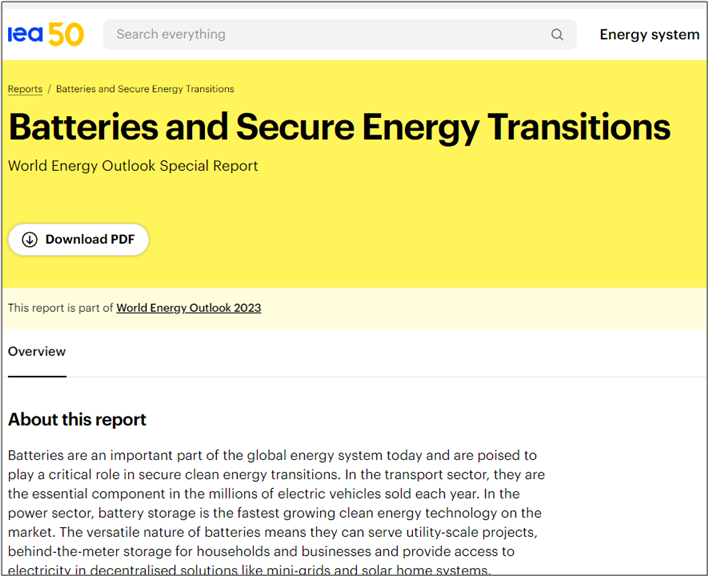The width and height of the screenshot is (708, 576).
Task: Click the Download PDF button
Action: pos(79,239)
